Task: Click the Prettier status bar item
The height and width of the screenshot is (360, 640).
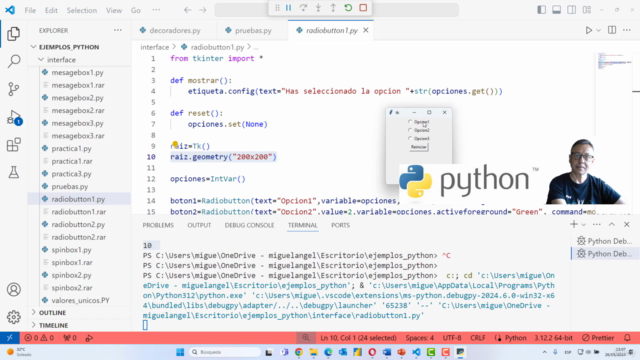Action: 598,338
